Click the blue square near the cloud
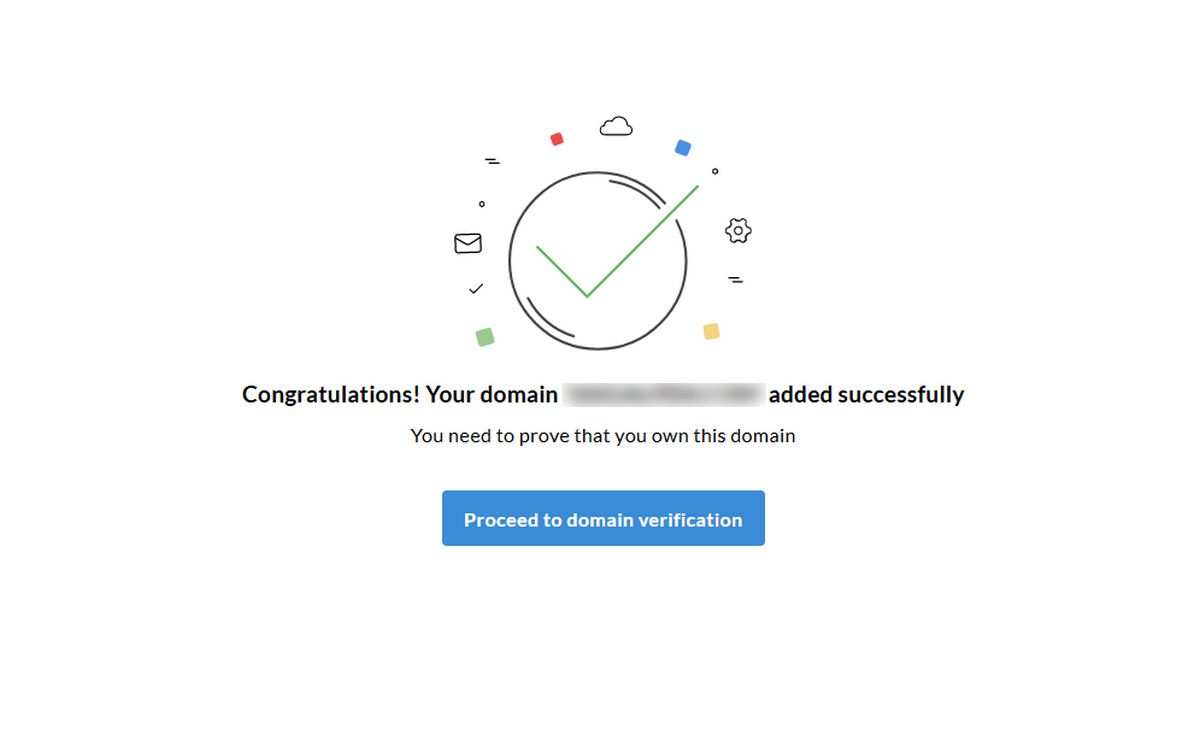The width and height of the screenshot is (1200, 729). pyautogui.click(x=684, y=147)
